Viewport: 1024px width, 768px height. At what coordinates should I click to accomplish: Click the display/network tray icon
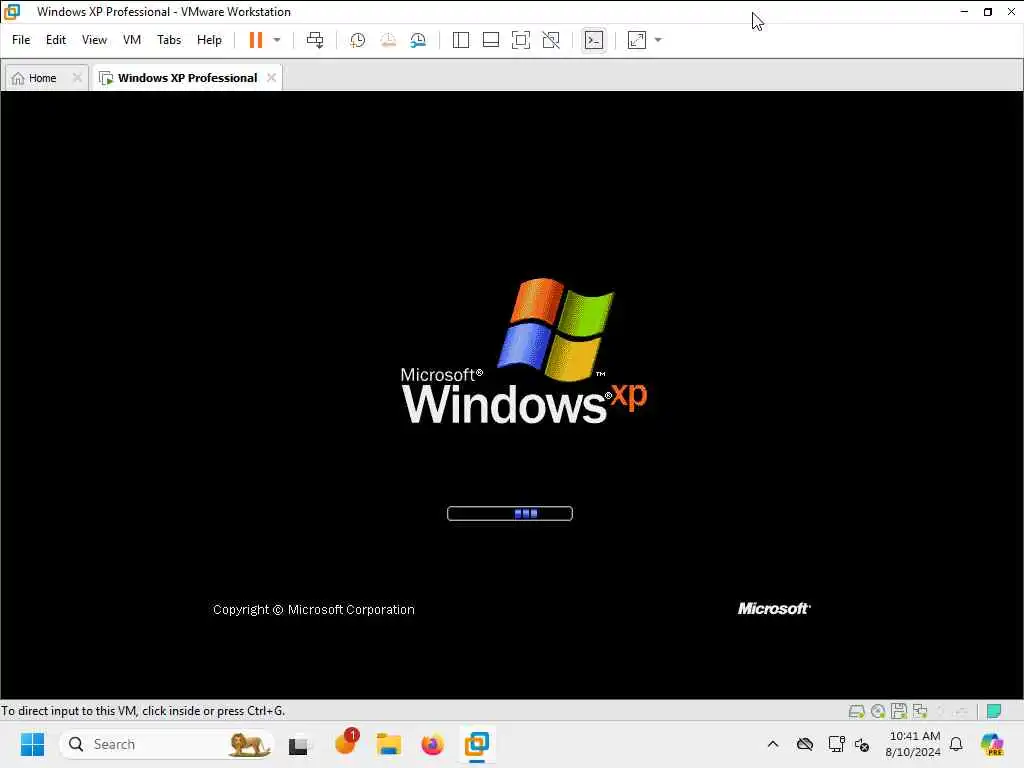pos(836,744)
